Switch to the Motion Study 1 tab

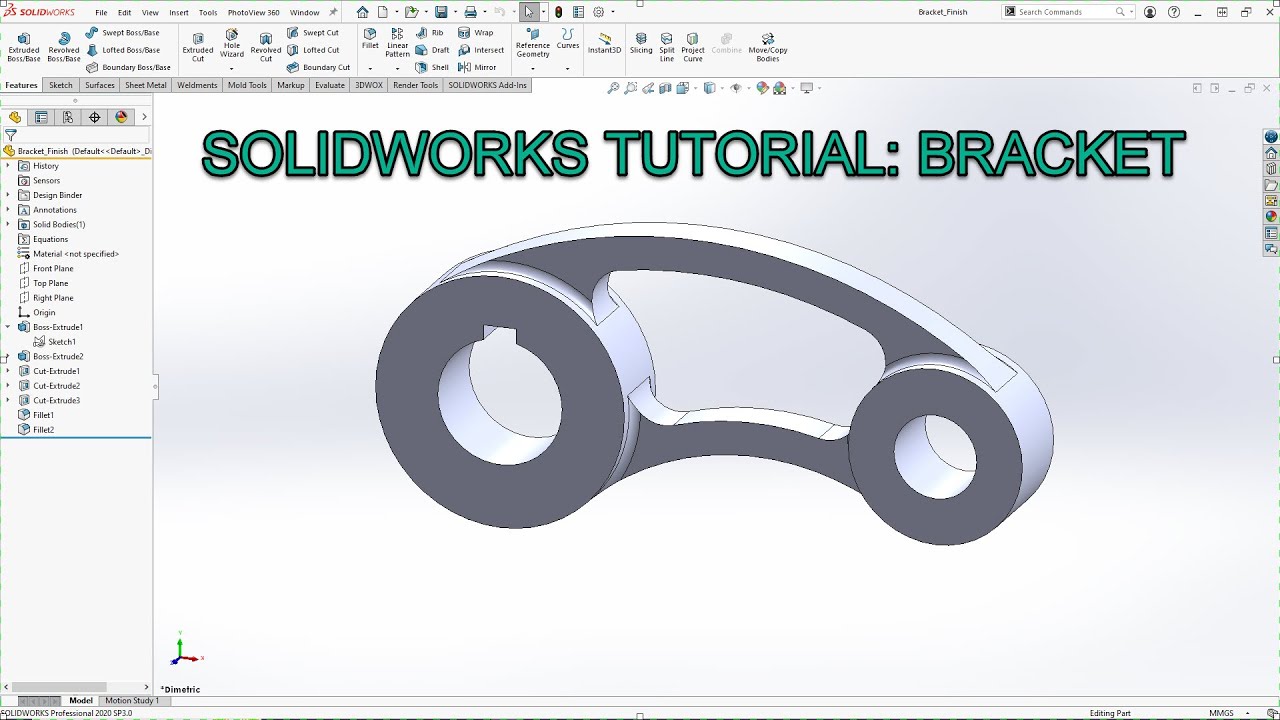(132, 700)
